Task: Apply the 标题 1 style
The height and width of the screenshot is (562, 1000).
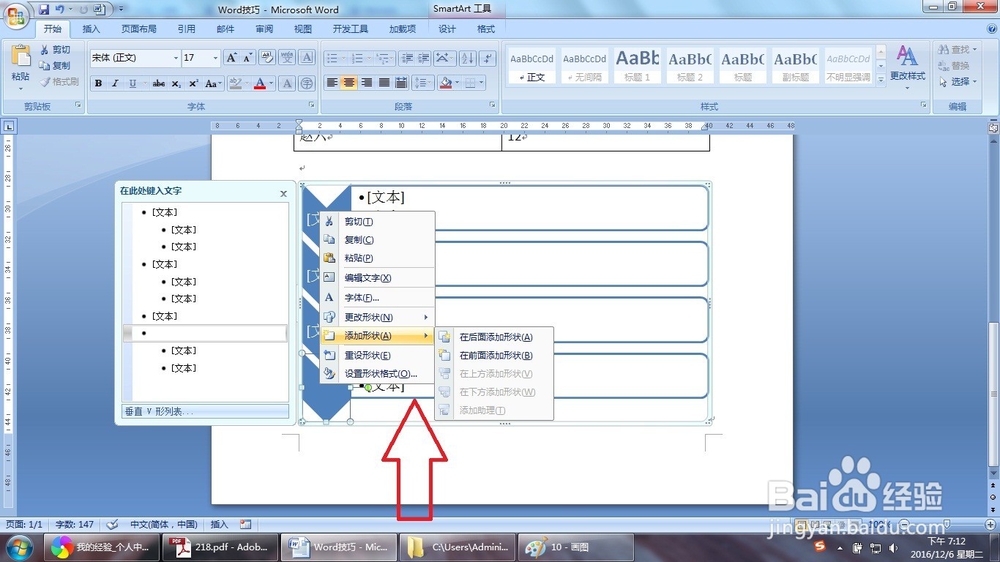Action: [x=637, y=65]
